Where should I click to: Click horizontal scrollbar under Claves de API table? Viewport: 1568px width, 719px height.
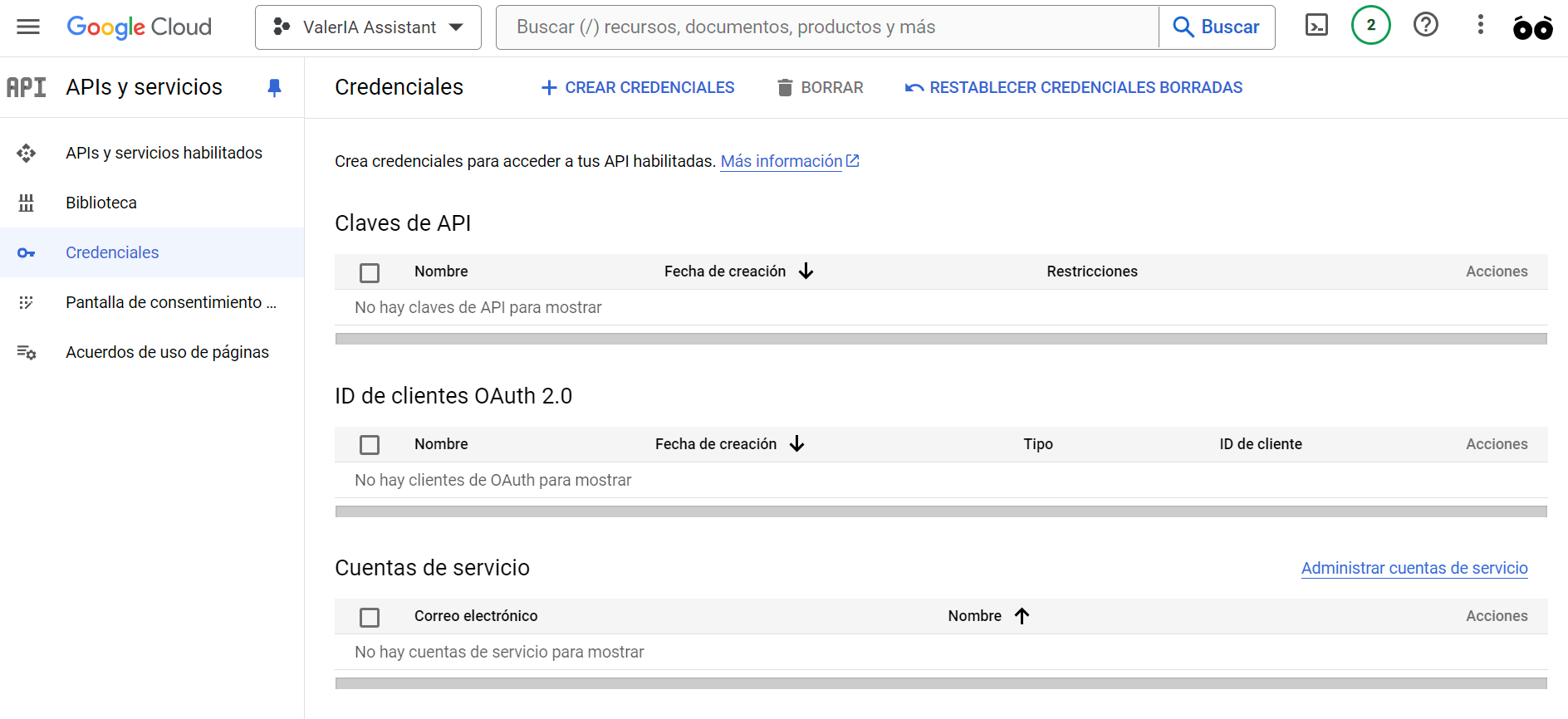pos(941,339)
